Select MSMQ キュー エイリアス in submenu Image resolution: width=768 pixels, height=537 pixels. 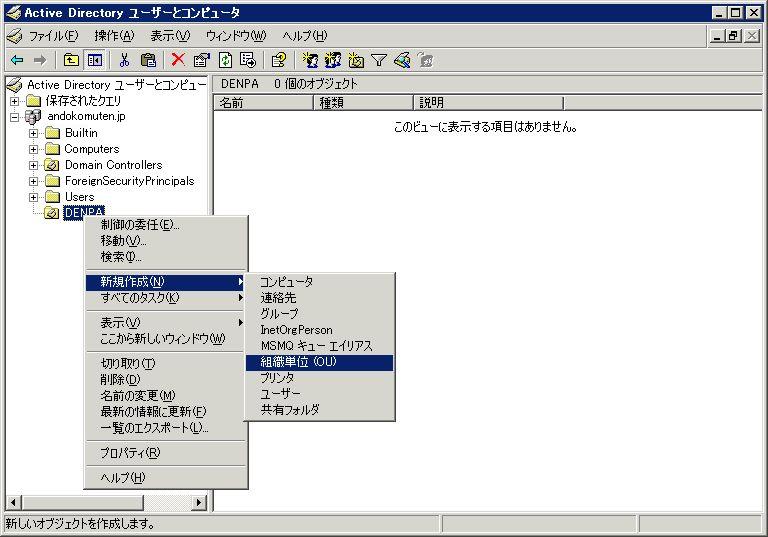[x=320, y=346]
